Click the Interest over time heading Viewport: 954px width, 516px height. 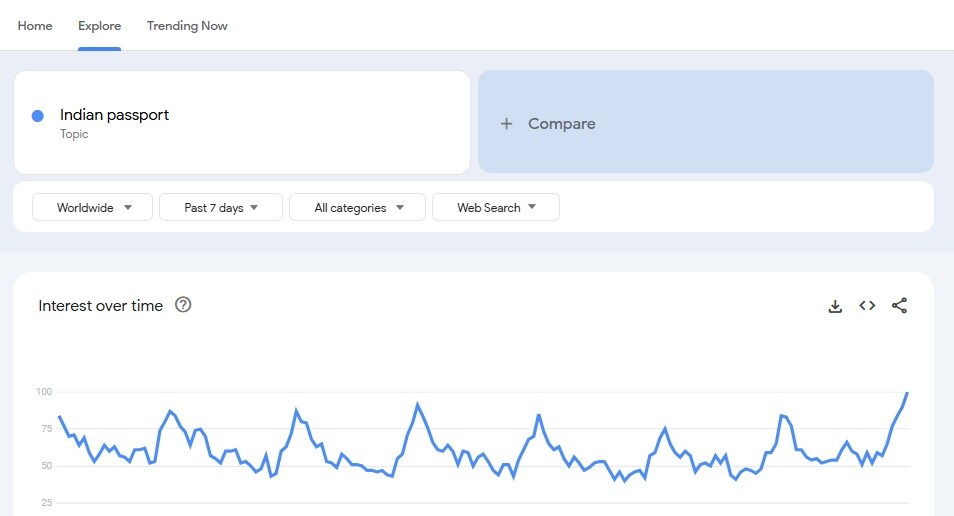(x=100, y=306)
